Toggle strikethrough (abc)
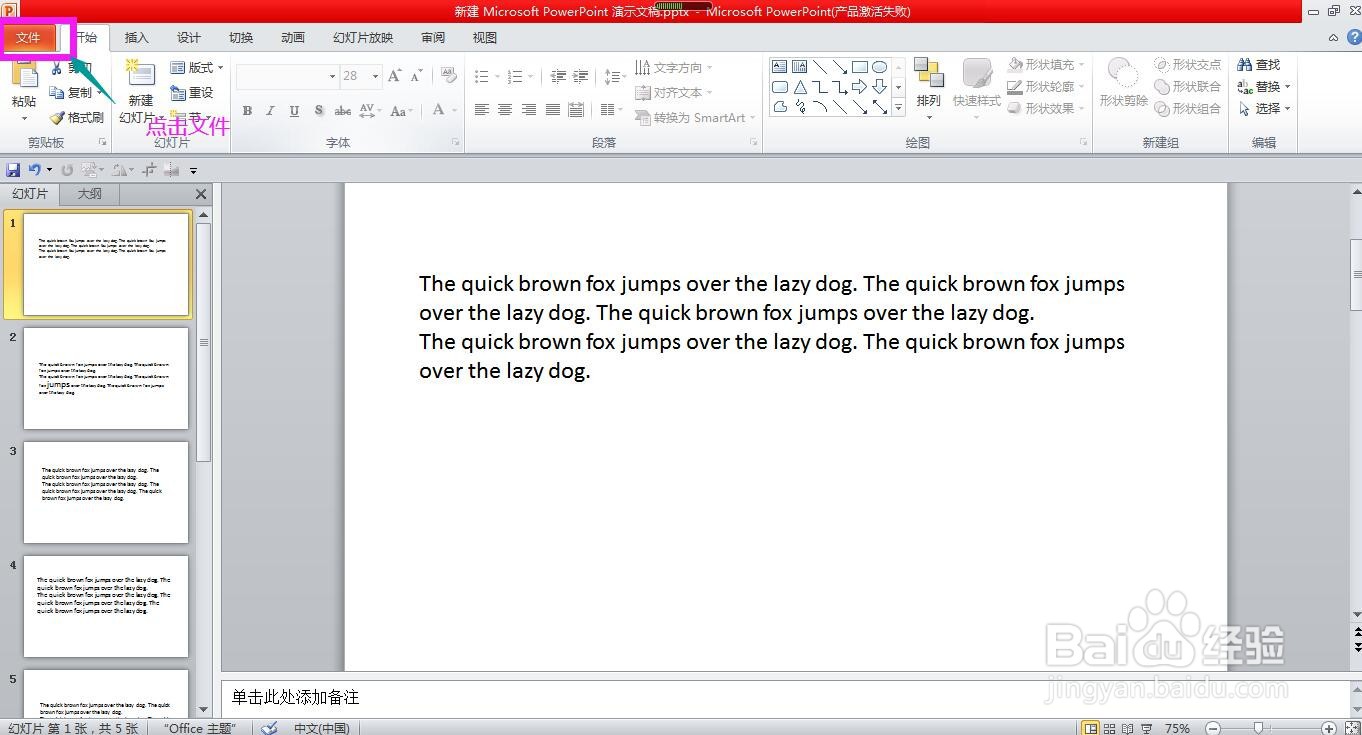The height and width of the screenshot is (735, 1362). coord(343,111)
